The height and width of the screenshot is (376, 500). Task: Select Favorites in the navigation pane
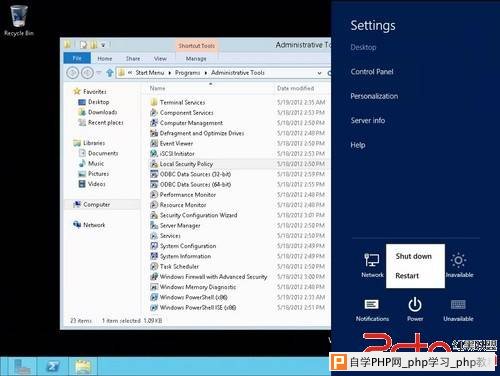pyautogui.click(x=95, y=91)
